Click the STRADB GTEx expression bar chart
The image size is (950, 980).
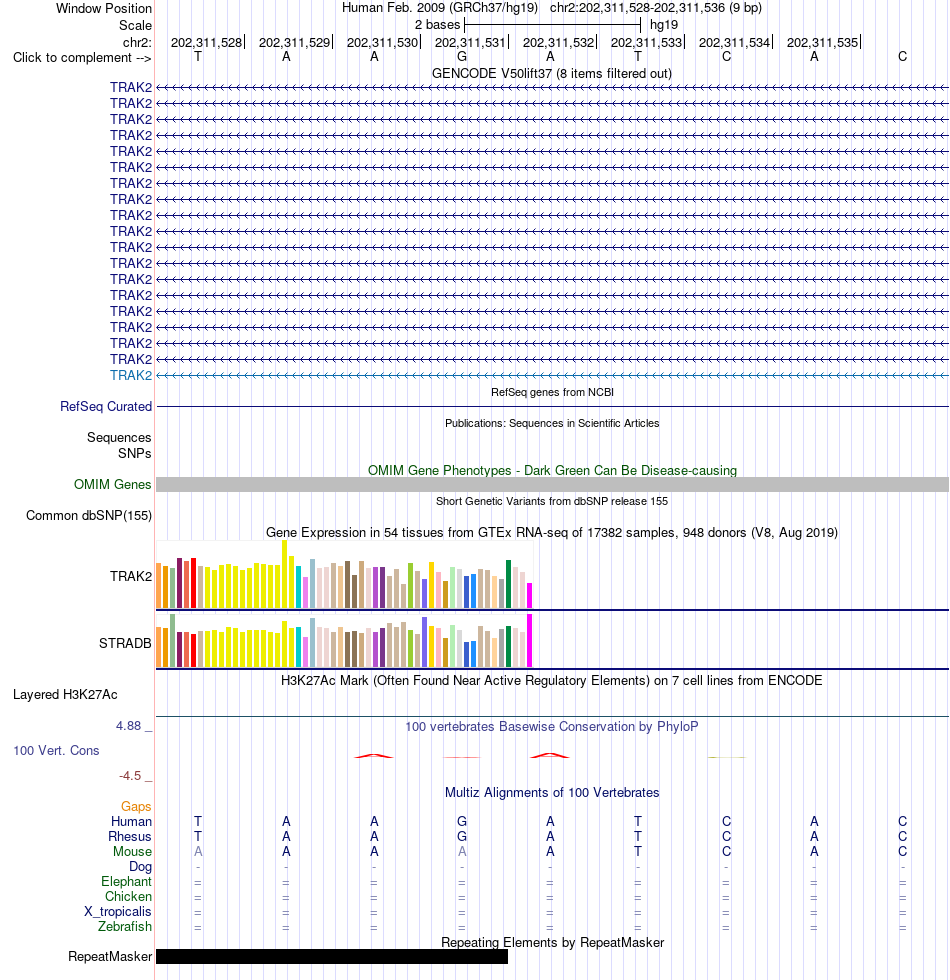click(344, 641)
